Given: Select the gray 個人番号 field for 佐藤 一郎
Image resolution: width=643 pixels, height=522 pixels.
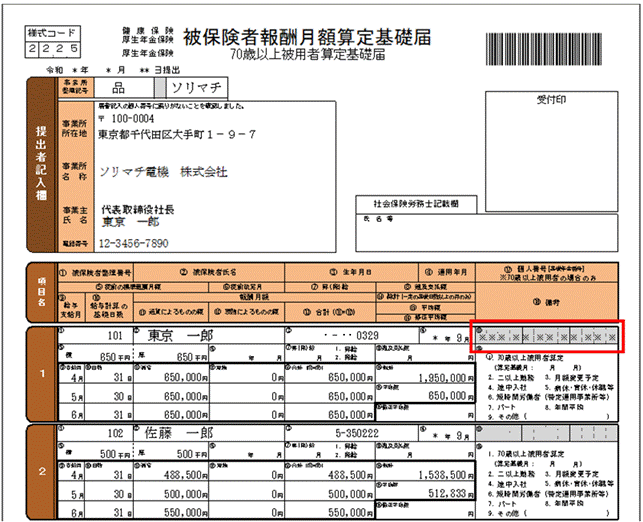Looking at the screenshot, I should (547, 433).
